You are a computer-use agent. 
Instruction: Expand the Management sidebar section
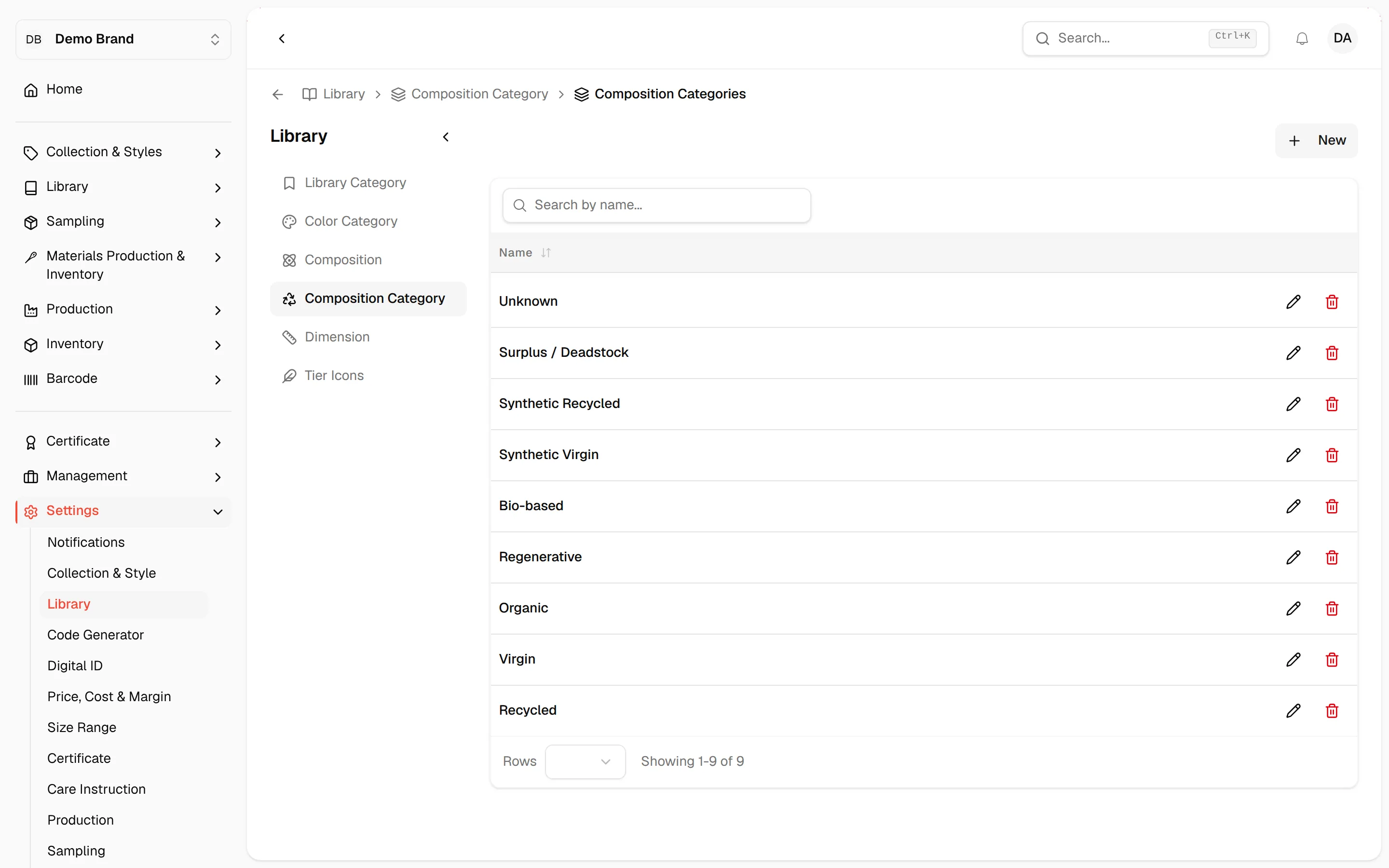coord(123,476)
